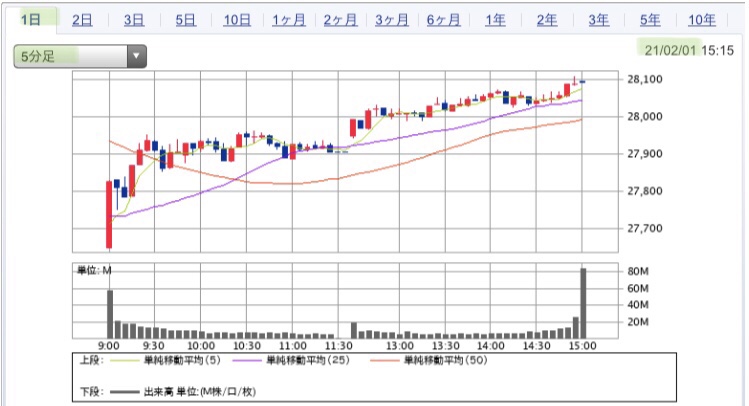Image resolution: width=749 pixels, height=406 pixels.
Task: View the 1年 chart range
Action: (x=495, y=20)
